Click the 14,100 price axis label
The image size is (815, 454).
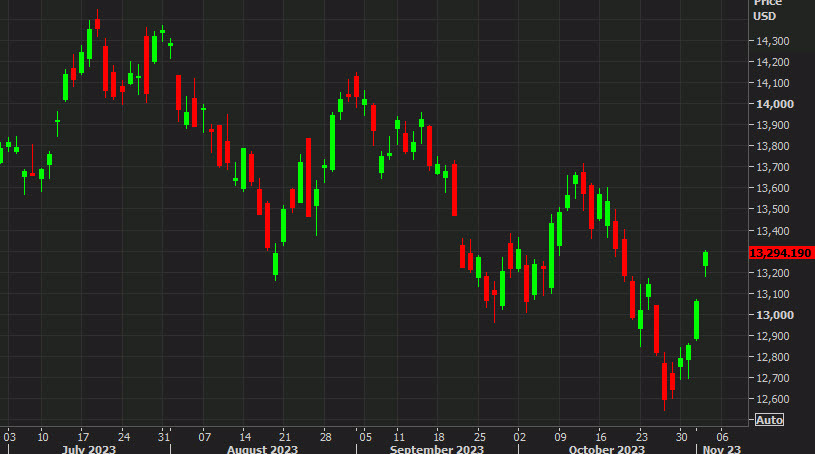(772, 83)
